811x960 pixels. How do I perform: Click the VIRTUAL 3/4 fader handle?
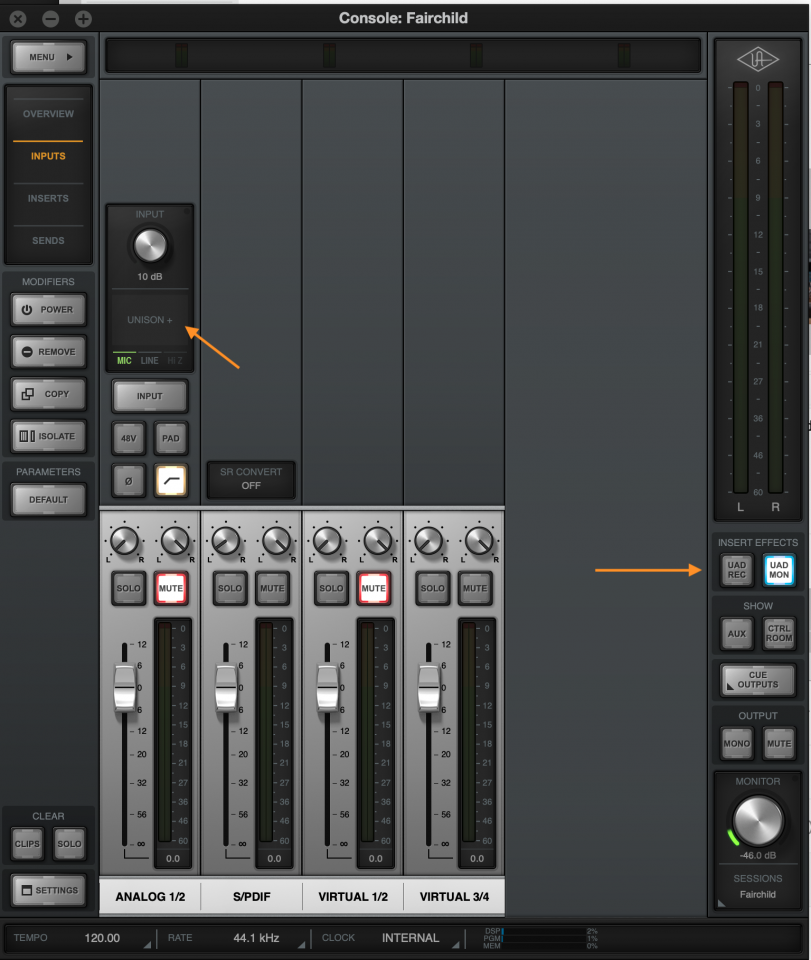pos(429,688)
